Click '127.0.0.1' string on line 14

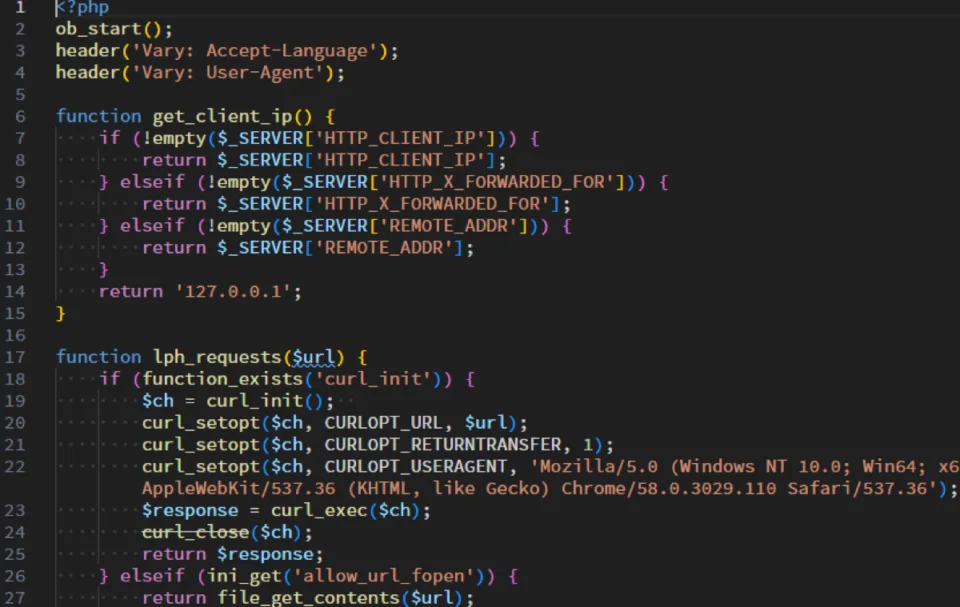[233, 292]
